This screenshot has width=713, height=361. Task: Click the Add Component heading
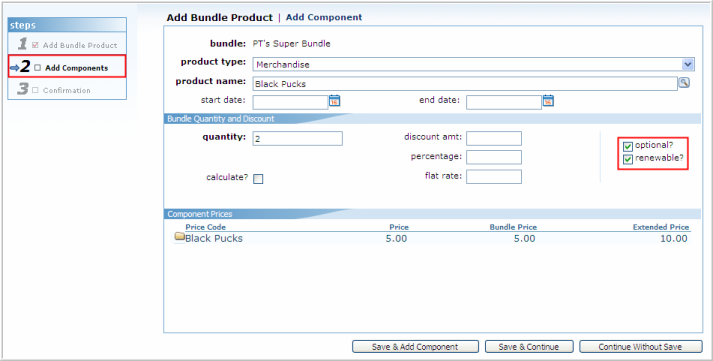click(324, 17)
